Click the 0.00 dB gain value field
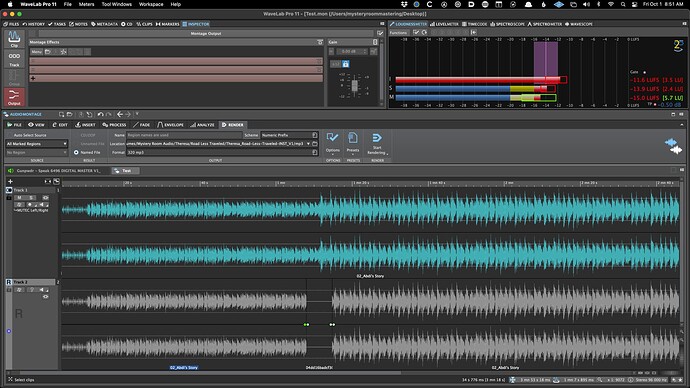This screenshot has width=690, height=388. point(351,51)
